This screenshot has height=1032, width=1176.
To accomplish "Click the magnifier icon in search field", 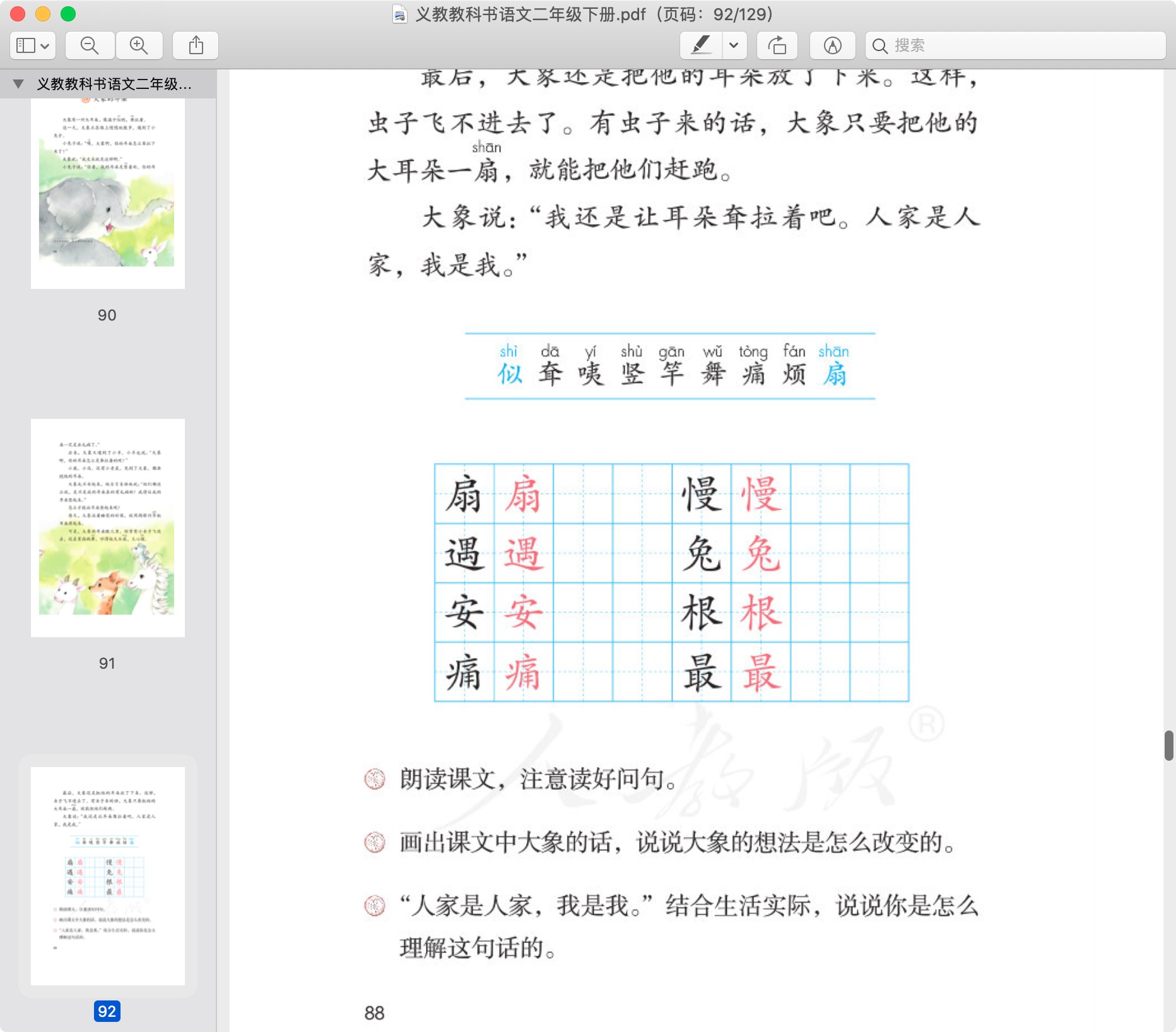I will 879,45.
